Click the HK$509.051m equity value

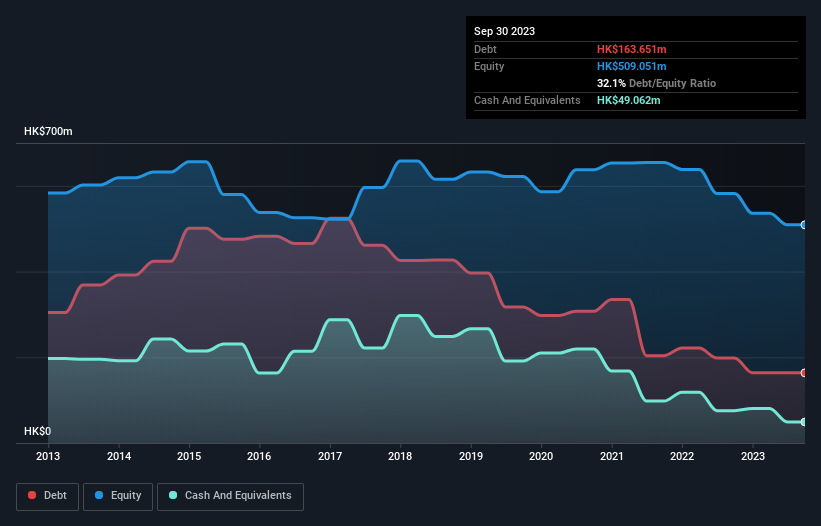point(631,66)
